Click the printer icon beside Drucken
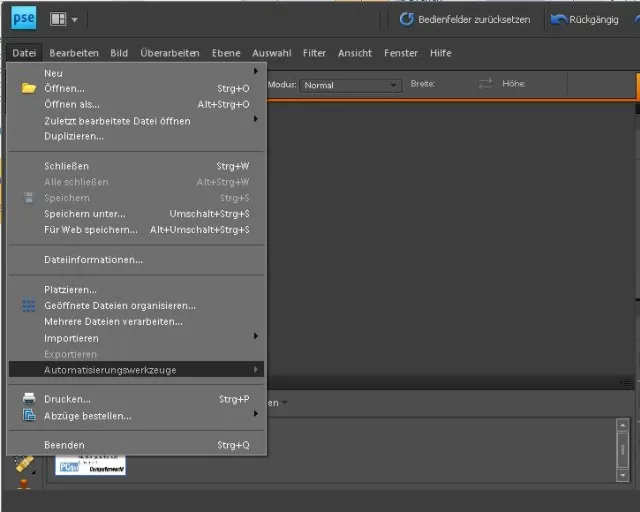Screen dimensions: 640x512 tap(29, 399)
